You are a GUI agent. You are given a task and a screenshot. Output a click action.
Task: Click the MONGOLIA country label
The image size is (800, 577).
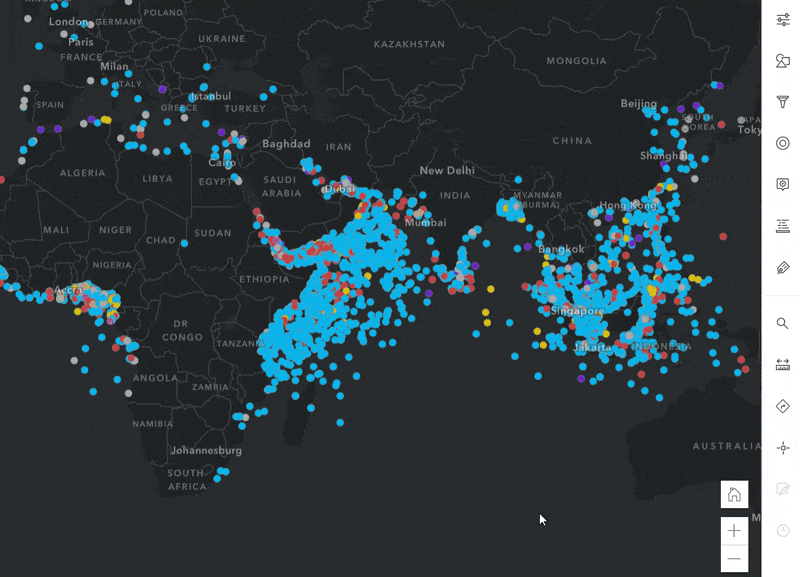(x=577, y=61)
